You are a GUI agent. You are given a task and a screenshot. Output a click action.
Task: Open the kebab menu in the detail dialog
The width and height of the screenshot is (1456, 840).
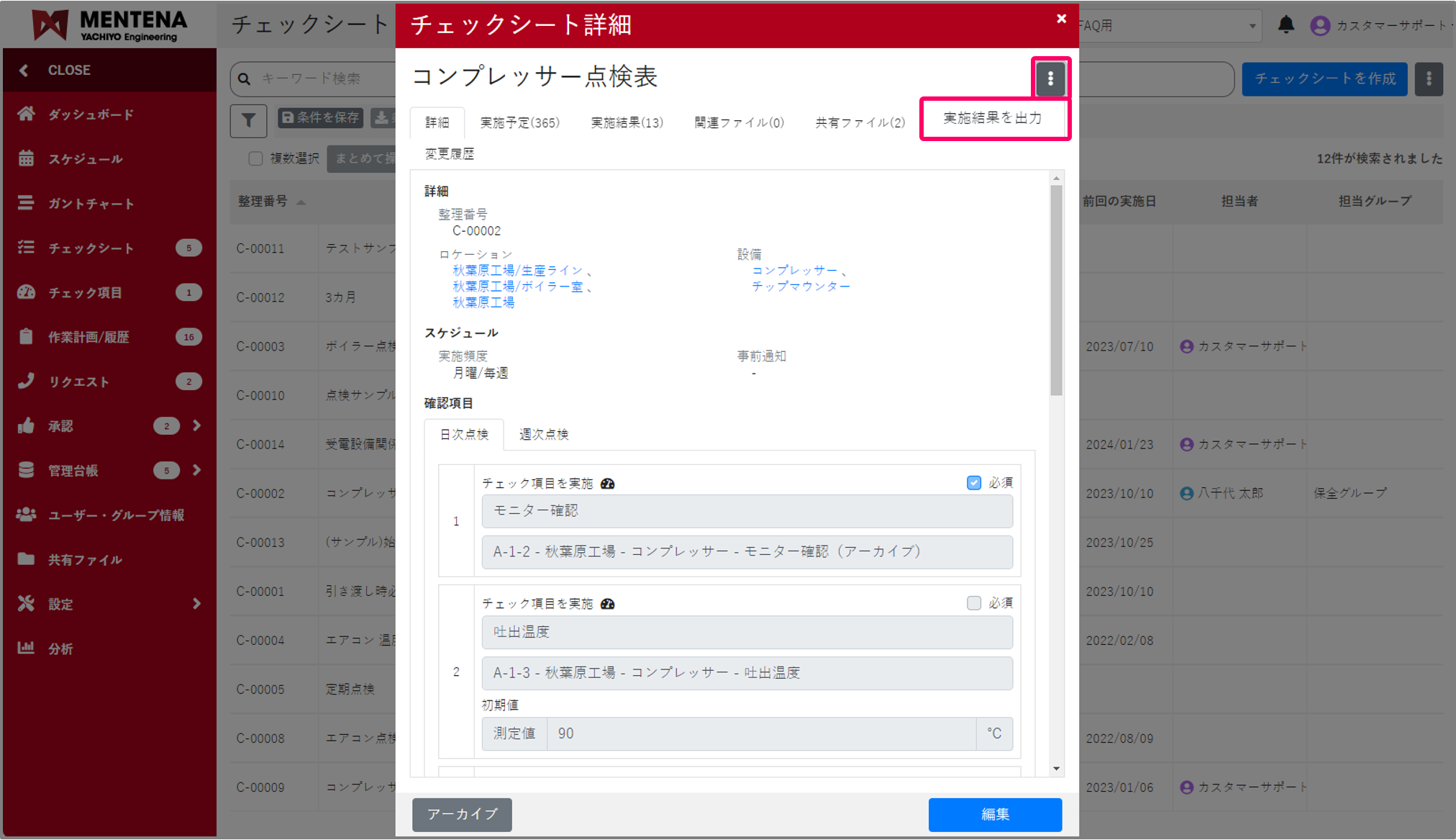[1051, 79]
